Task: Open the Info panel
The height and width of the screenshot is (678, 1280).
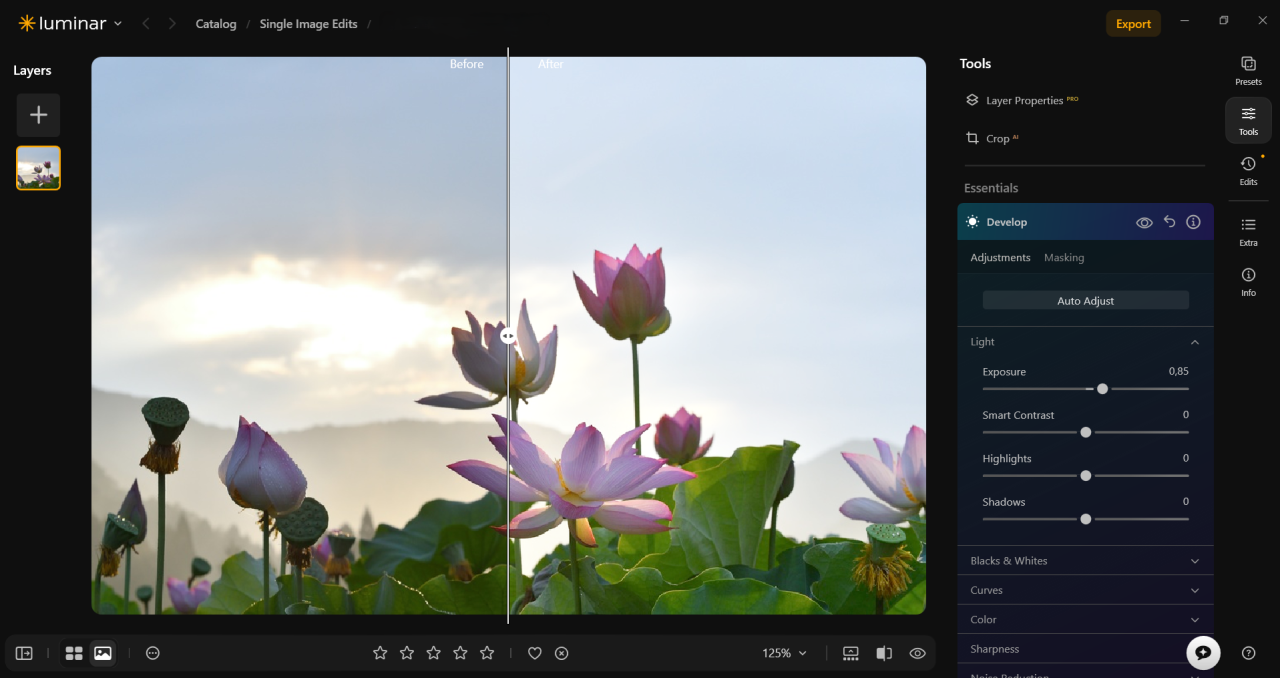Action: (1248, 281)
